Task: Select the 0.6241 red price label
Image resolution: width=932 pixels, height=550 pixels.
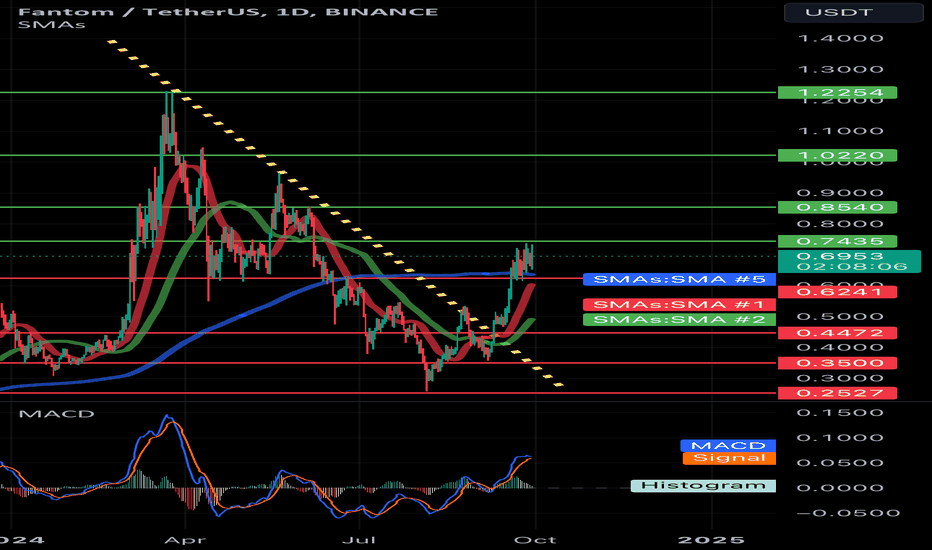Action: pyautogui.click(x=837, y=291)
